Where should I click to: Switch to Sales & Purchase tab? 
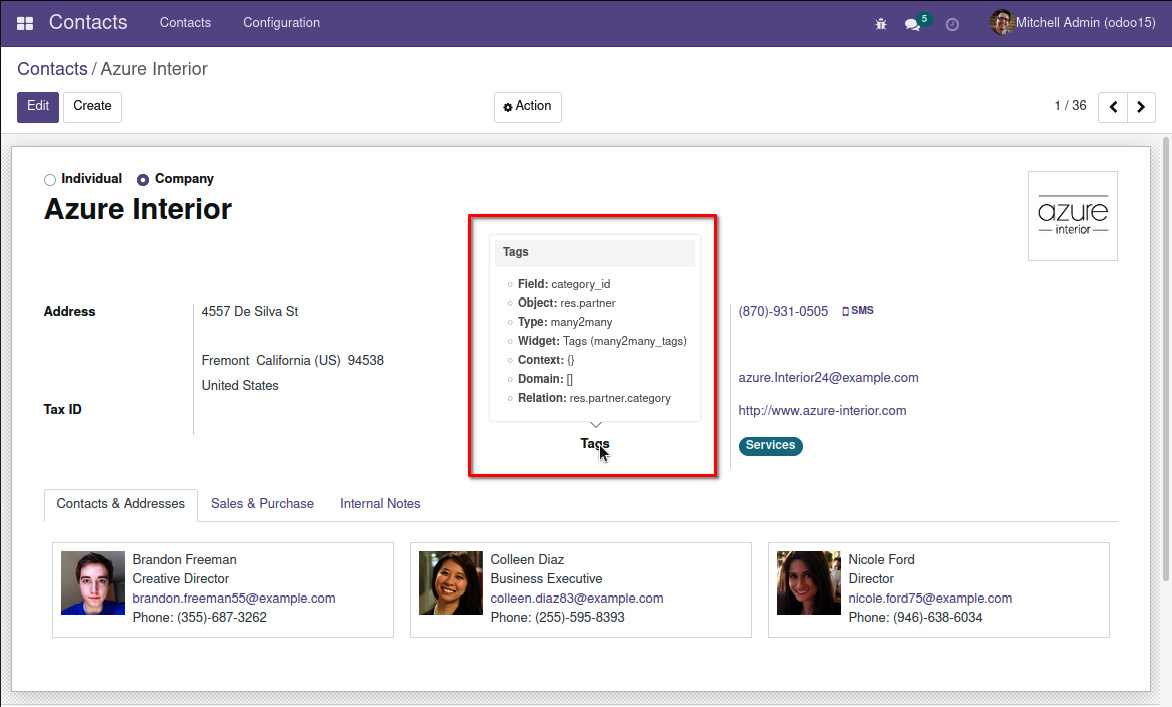(x=262, y=504)
